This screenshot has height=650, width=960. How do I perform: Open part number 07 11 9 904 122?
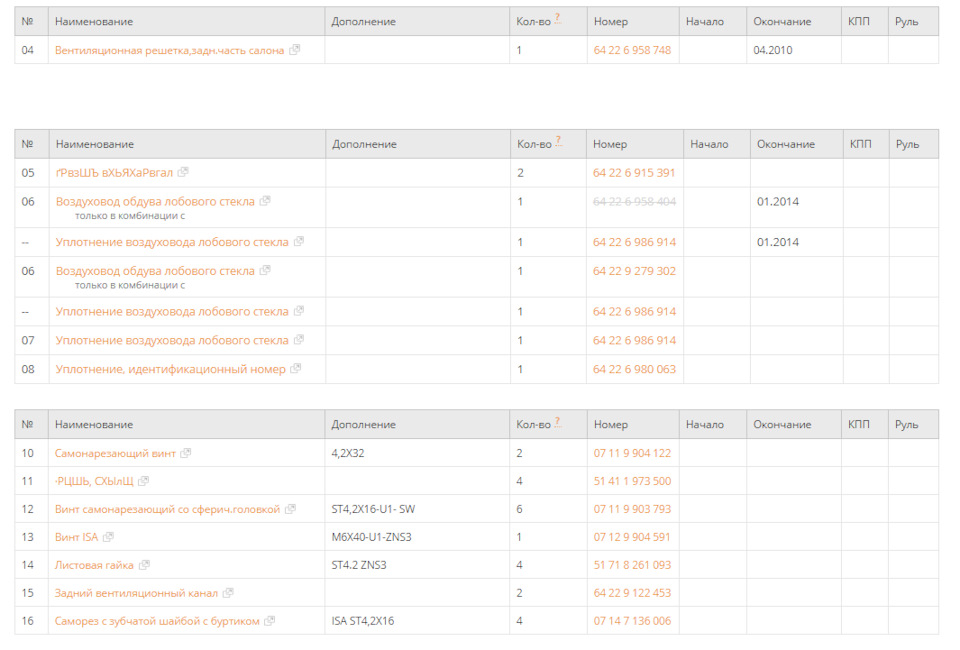[632, 453]
